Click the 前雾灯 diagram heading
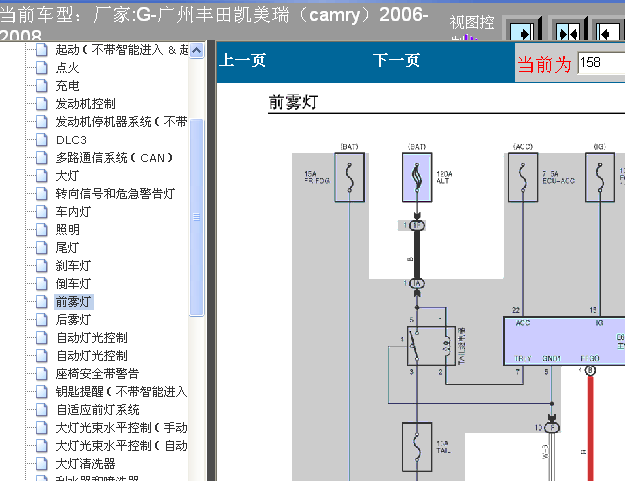Screen dimensions: 625x481 point(293,102)
